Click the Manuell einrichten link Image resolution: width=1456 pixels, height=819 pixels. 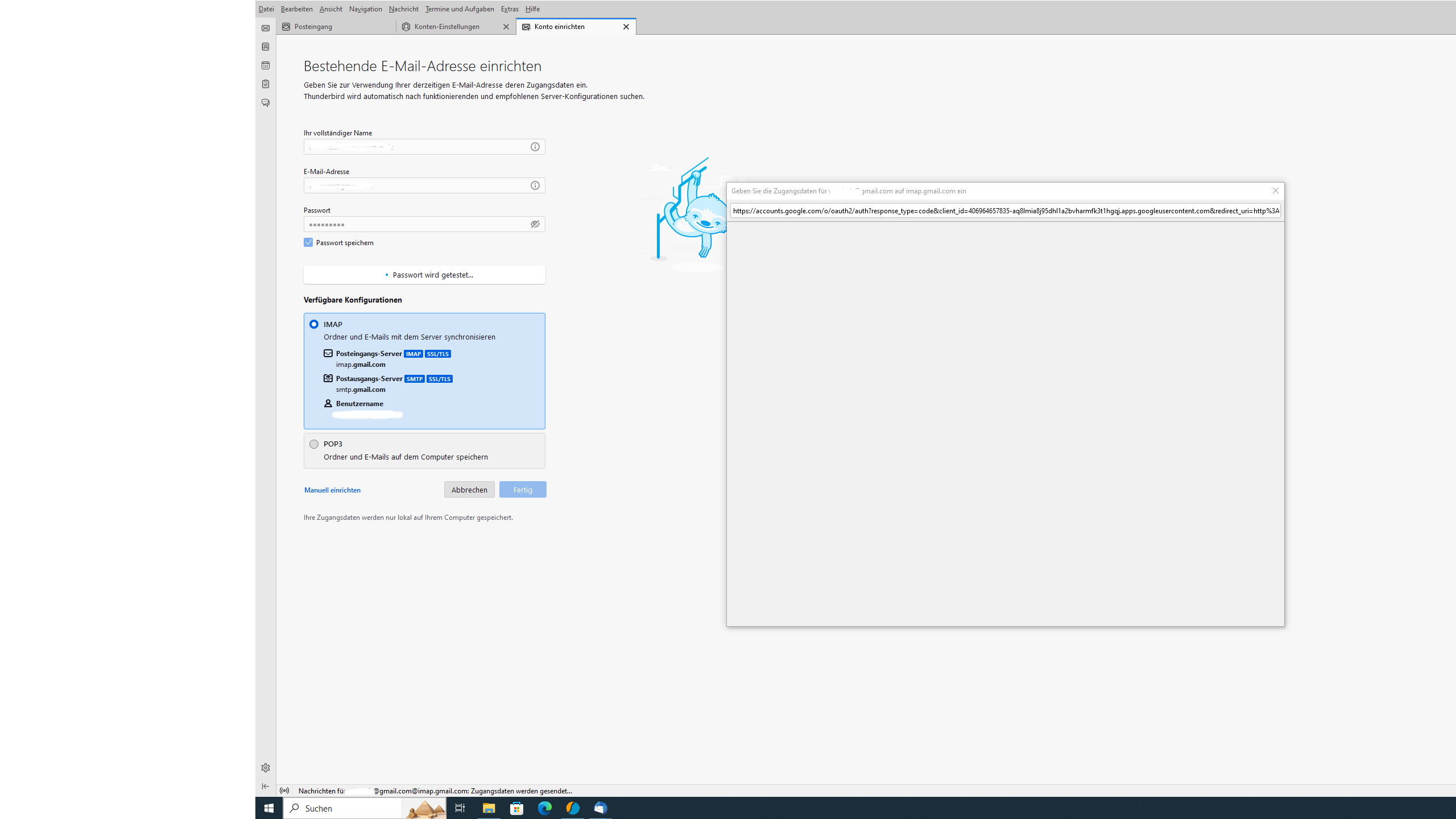(x=332, y=490)
